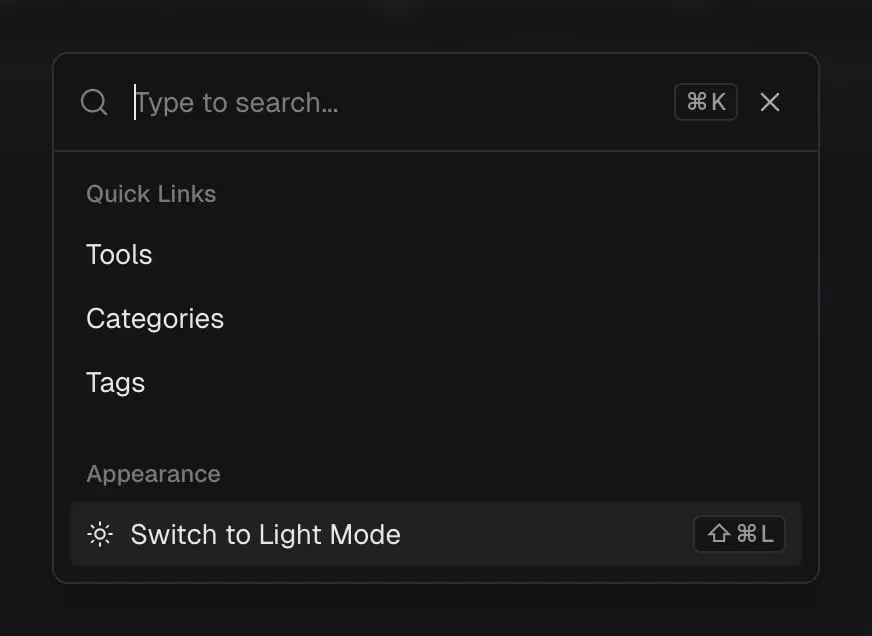Select the brightness icon on the Appearance row
This screenshot has width=872, height=636.
pyautogui.click(x=99, y=535)
